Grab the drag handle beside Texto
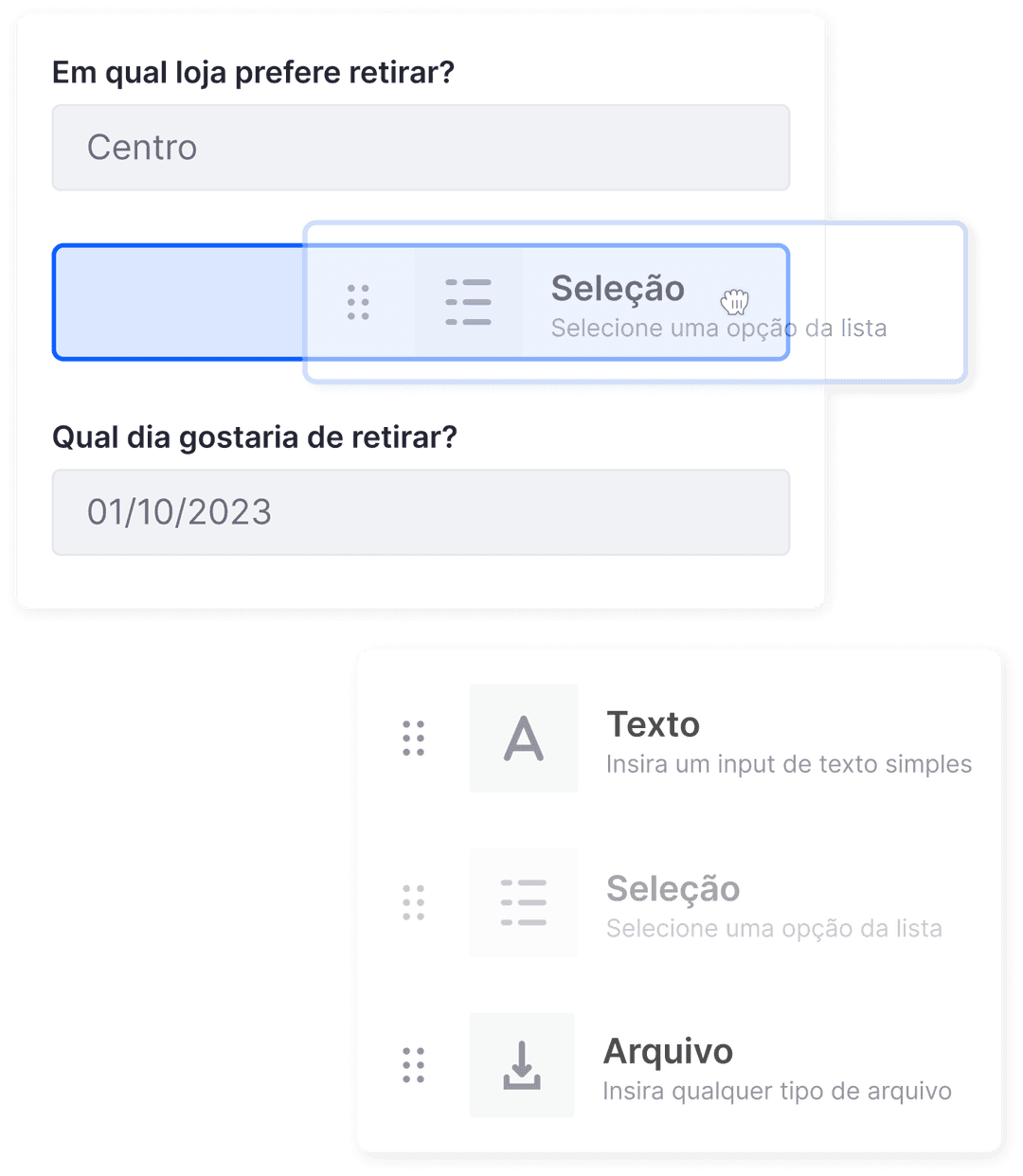 (x=414, y=739)
